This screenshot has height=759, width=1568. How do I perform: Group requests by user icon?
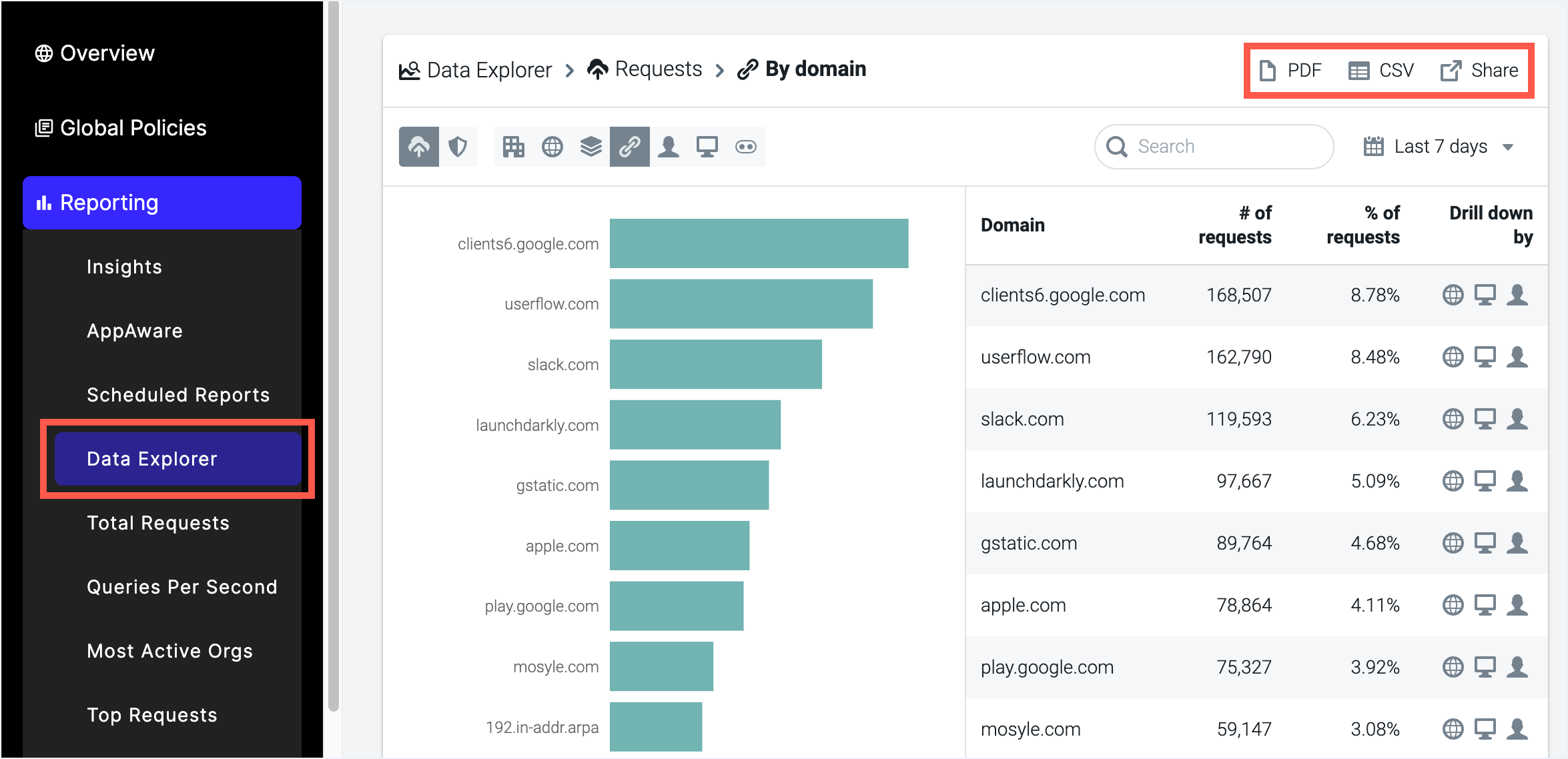669,146
